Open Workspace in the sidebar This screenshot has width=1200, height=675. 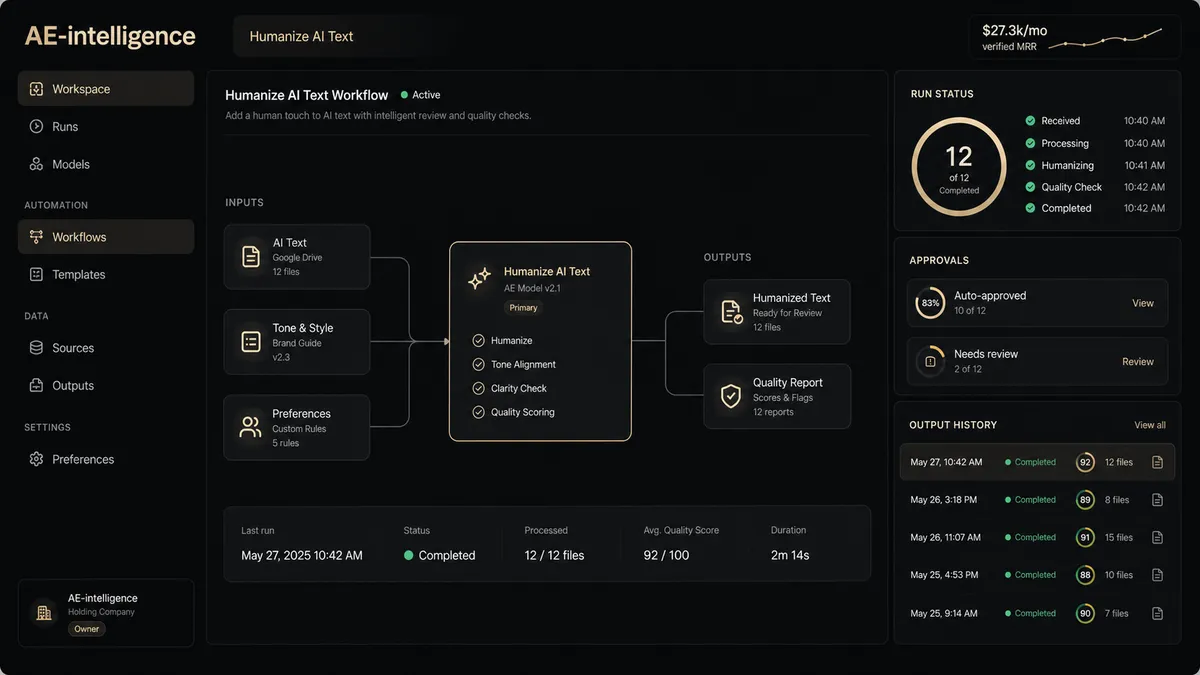[x=106, y=89]
